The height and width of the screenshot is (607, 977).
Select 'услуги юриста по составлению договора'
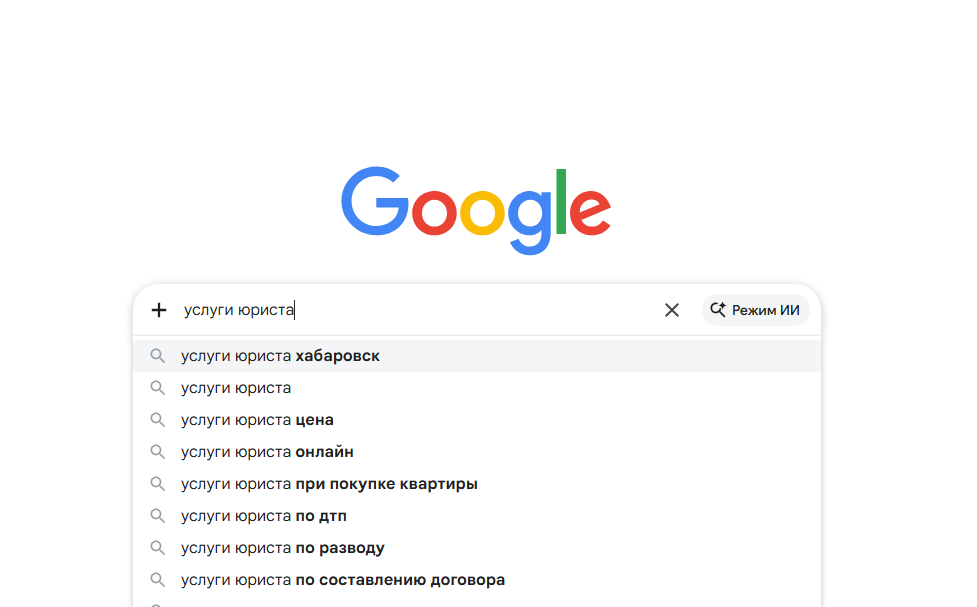click(342, 580)
